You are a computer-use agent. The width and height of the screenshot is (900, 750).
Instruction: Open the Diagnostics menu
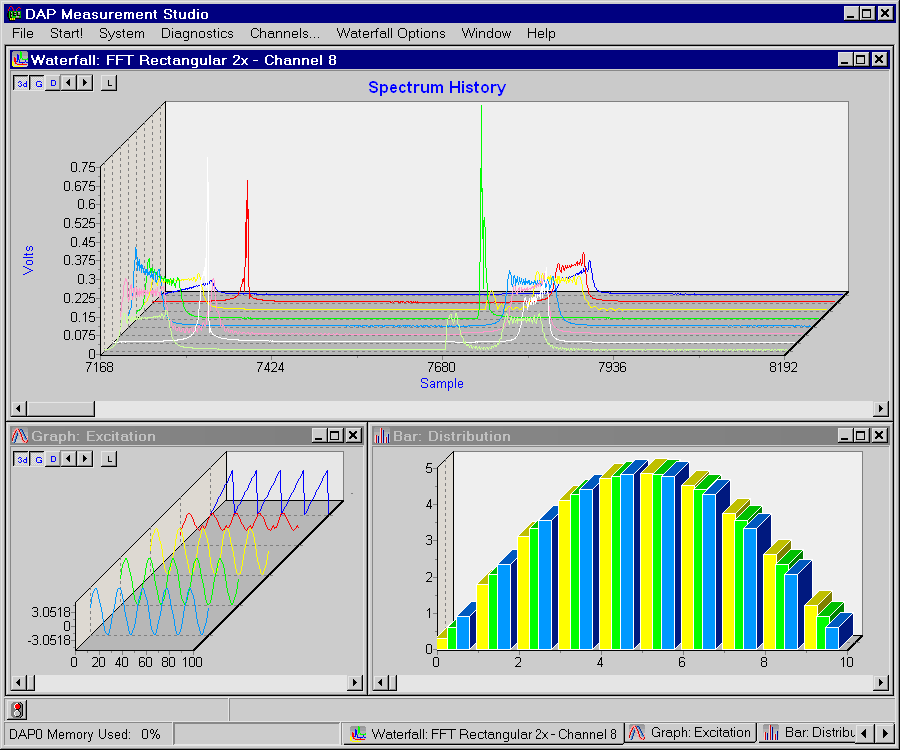(197, 33)
